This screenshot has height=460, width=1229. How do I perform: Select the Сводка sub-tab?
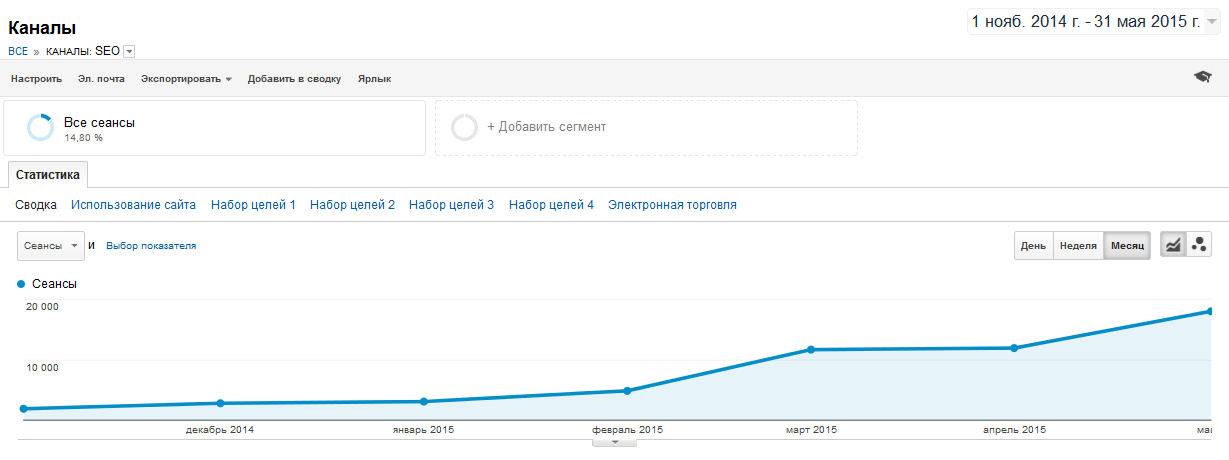[36, 205]
